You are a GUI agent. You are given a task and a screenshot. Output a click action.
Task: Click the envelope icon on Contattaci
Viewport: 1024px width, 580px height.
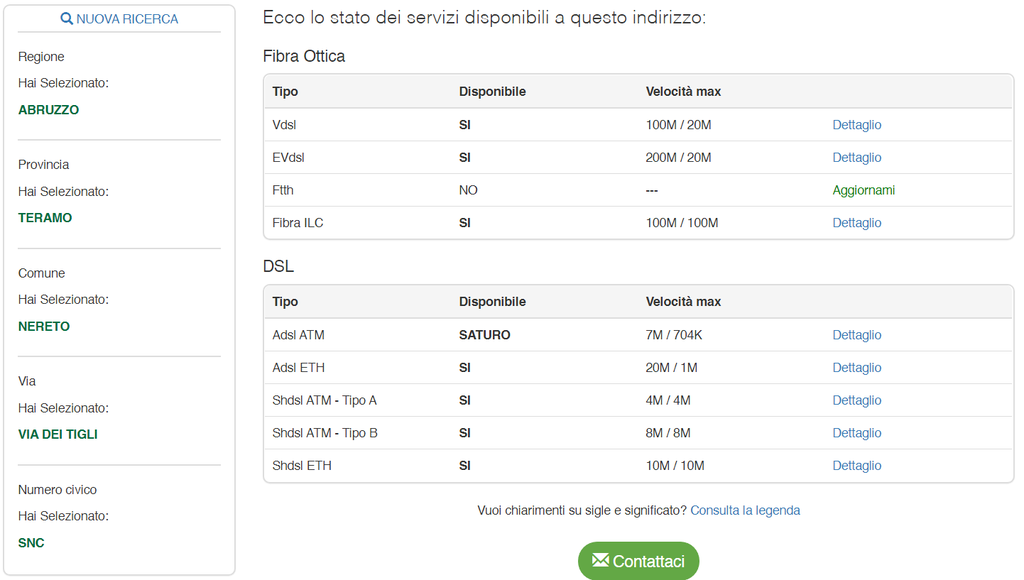coord(600,560)
